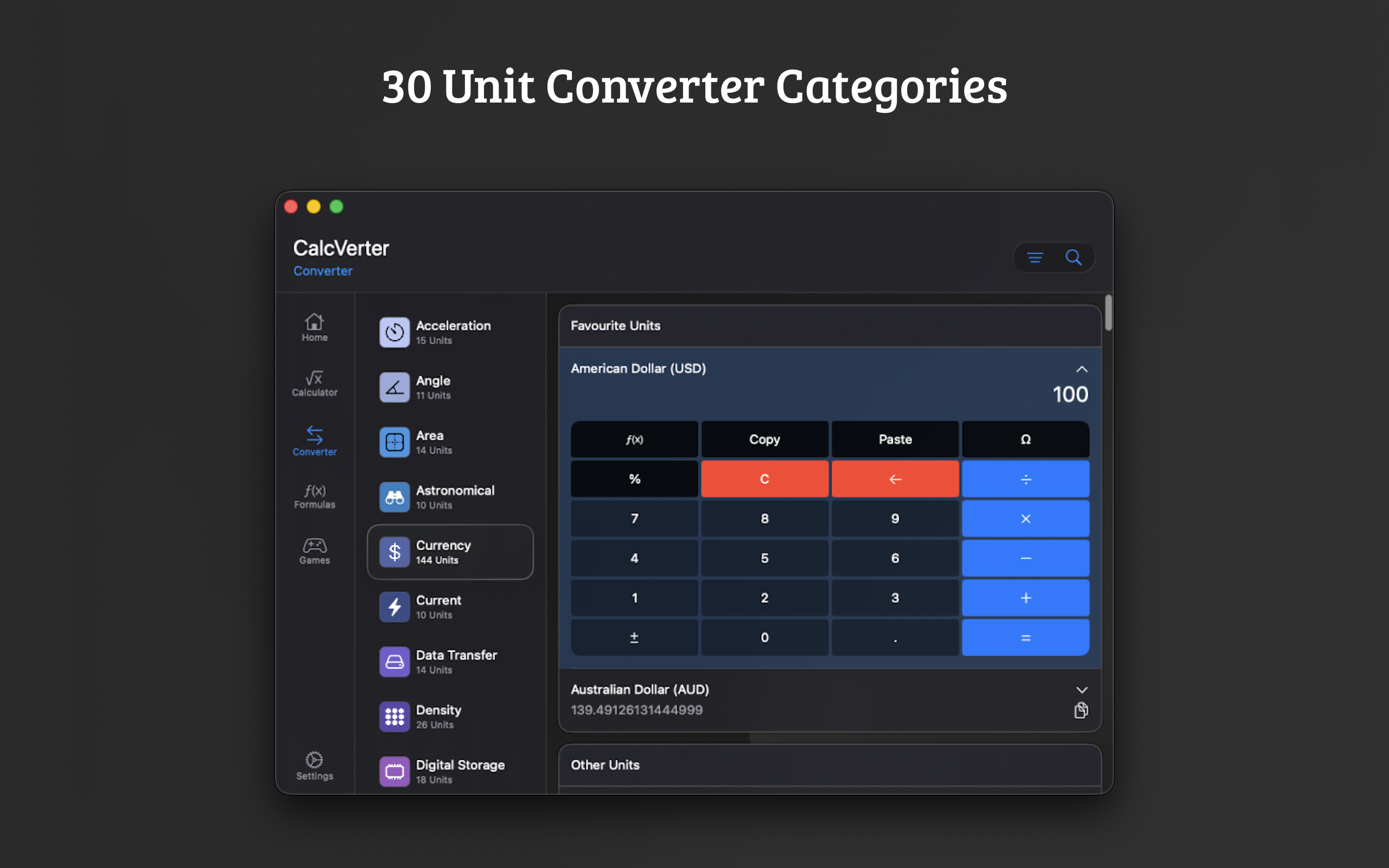Image resolution: width=1389 pixels, height=868 pixels.
Task: Copy the Australian Dollar value
Action: tap(1081, 710)
